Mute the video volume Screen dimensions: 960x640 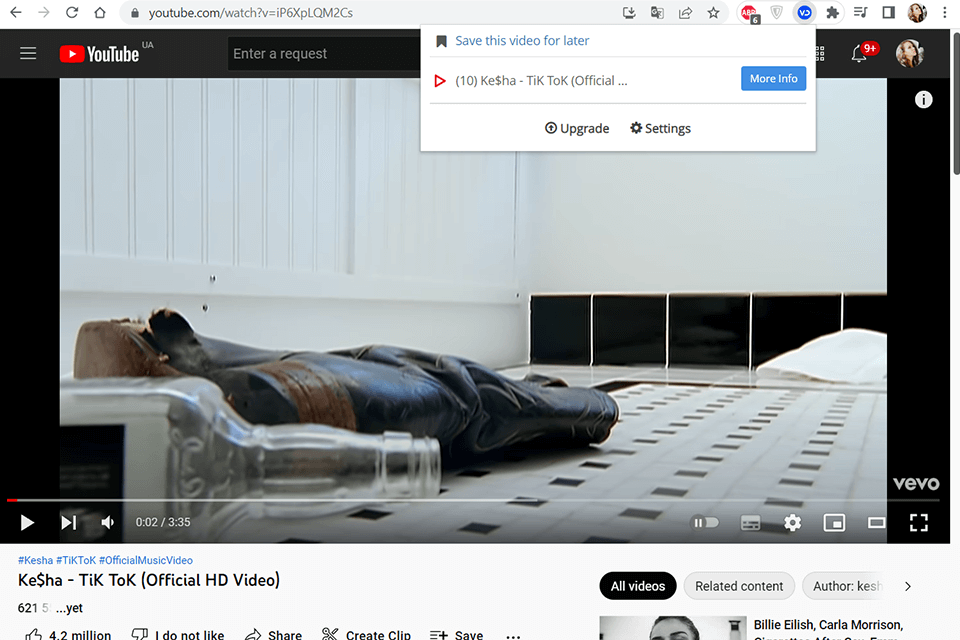click(108, 522)
